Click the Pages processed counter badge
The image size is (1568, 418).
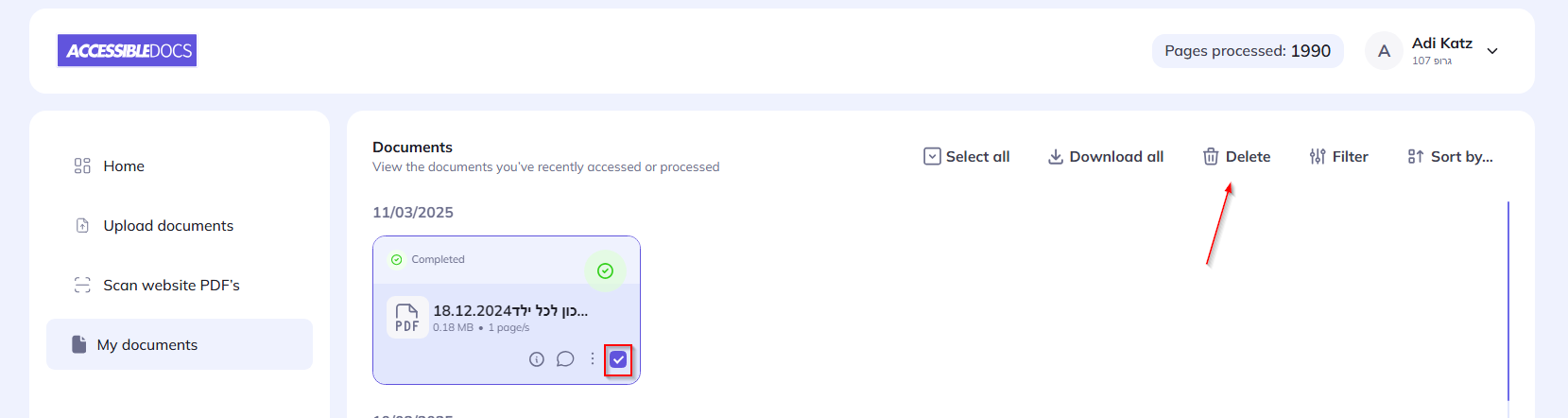(1248, 51)
